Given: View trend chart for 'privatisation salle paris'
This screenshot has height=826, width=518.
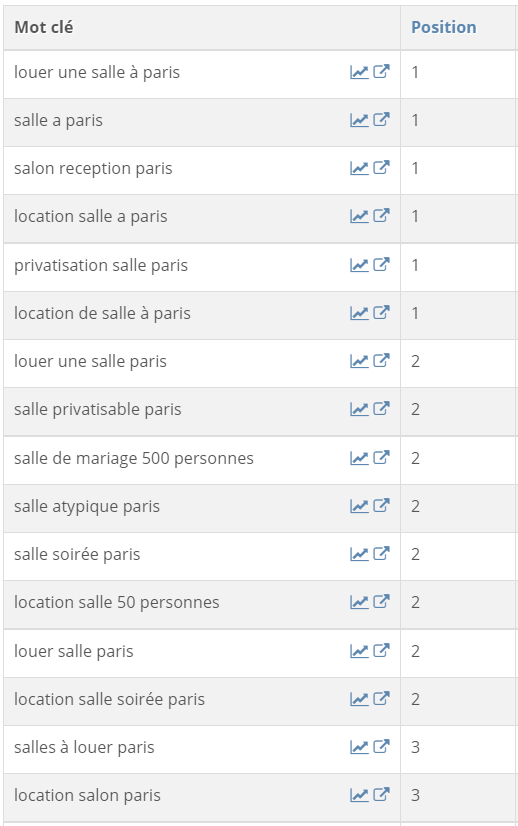Looking at the screenshot, I should (359, 265).
